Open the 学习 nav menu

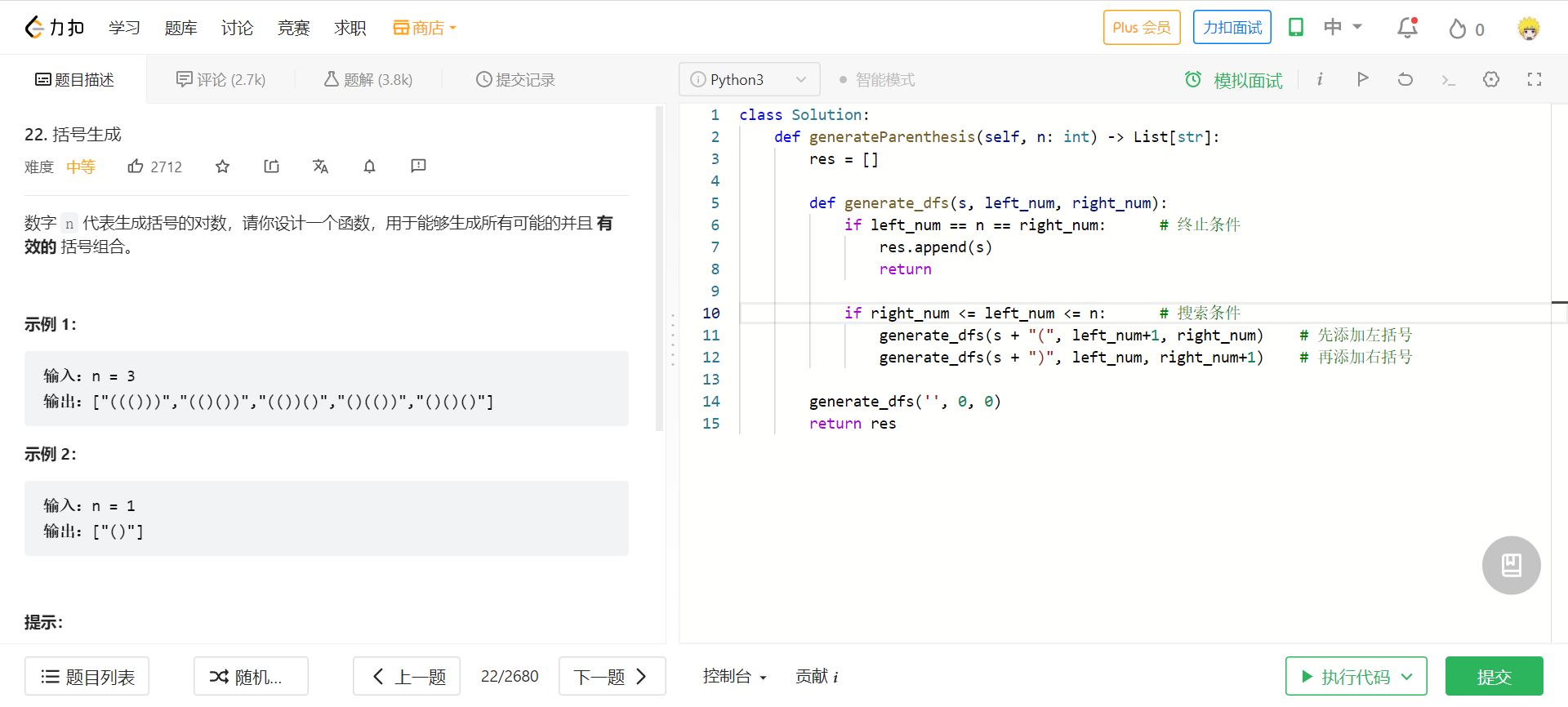124,28
